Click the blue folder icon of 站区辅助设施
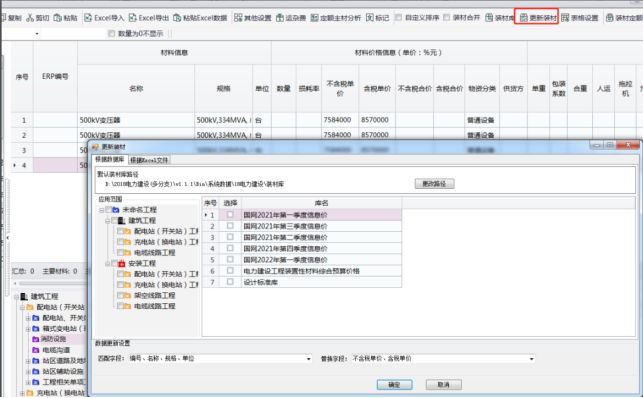This screenshot has width=643, height=398. click(x=36, y=372)
